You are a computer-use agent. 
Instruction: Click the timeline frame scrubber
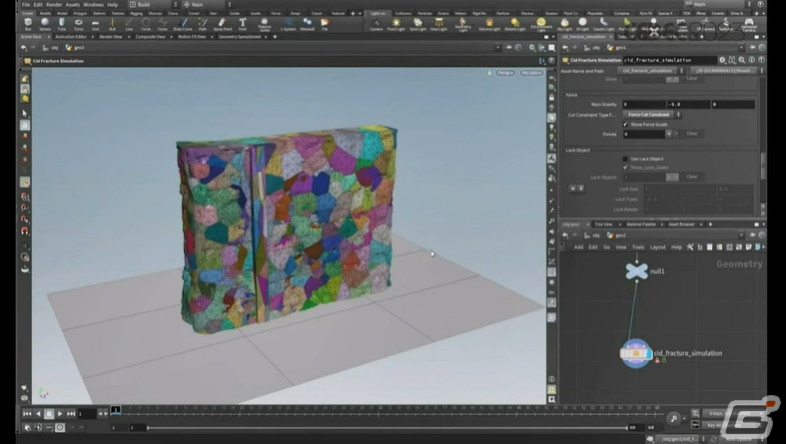pos(115,410)
